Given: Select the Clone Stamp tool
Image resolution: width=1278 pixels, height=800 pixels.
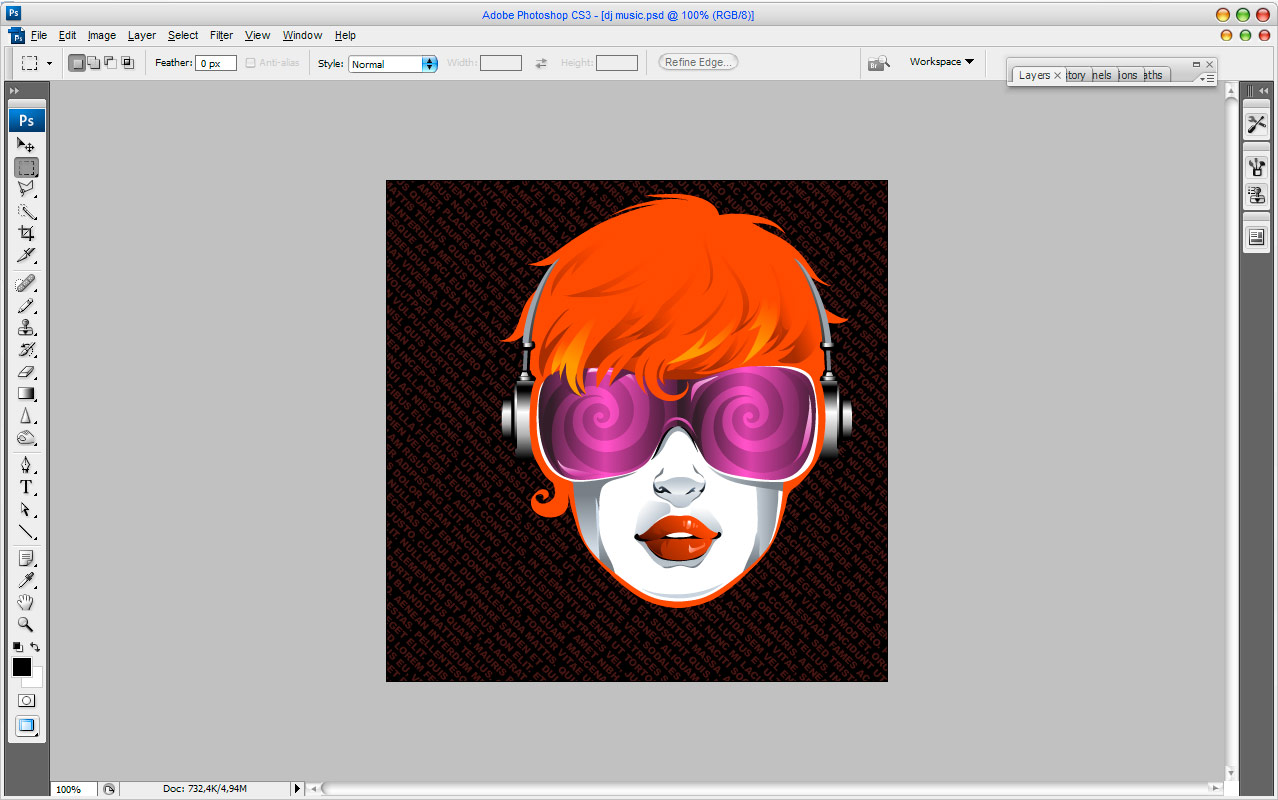Looking at the screenshot, I should tap(26, 328).
